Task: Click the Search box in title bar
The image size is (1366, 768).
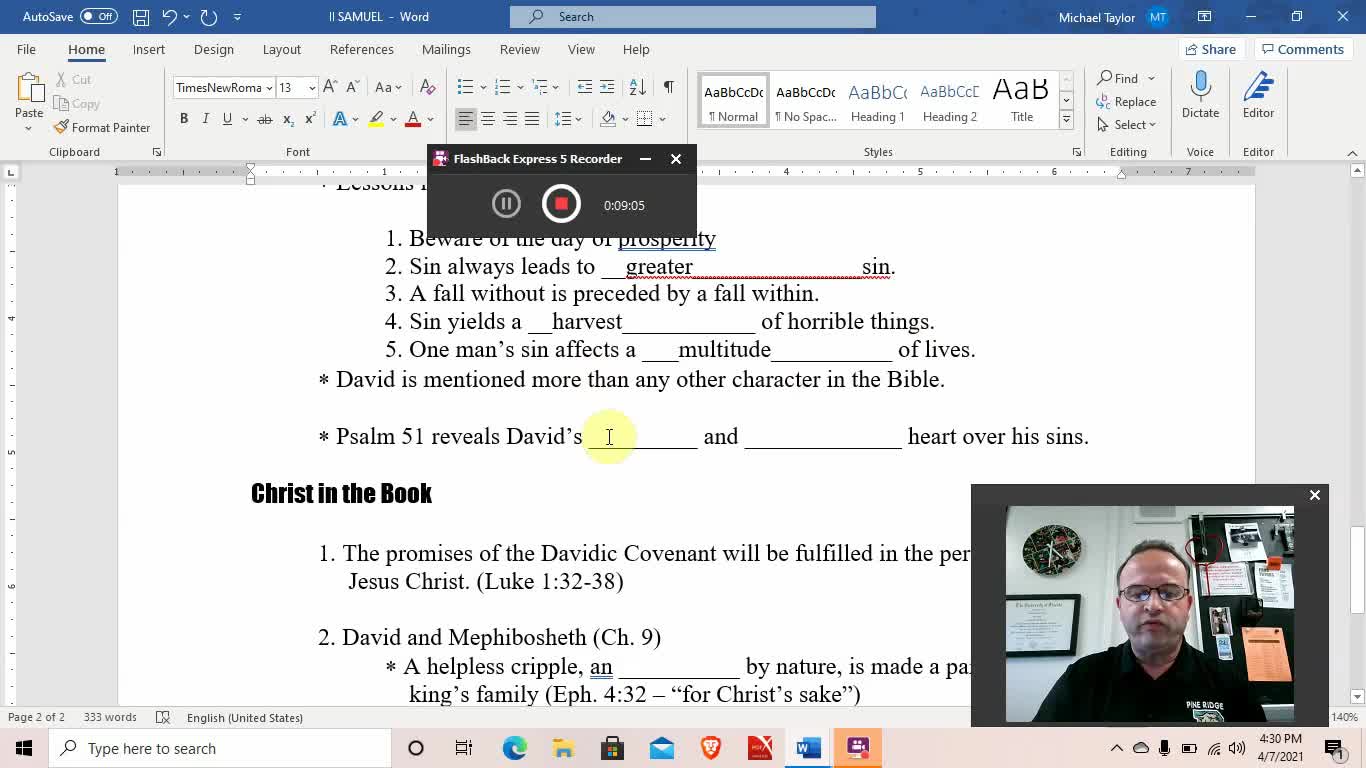Action: tap(693, 17)
